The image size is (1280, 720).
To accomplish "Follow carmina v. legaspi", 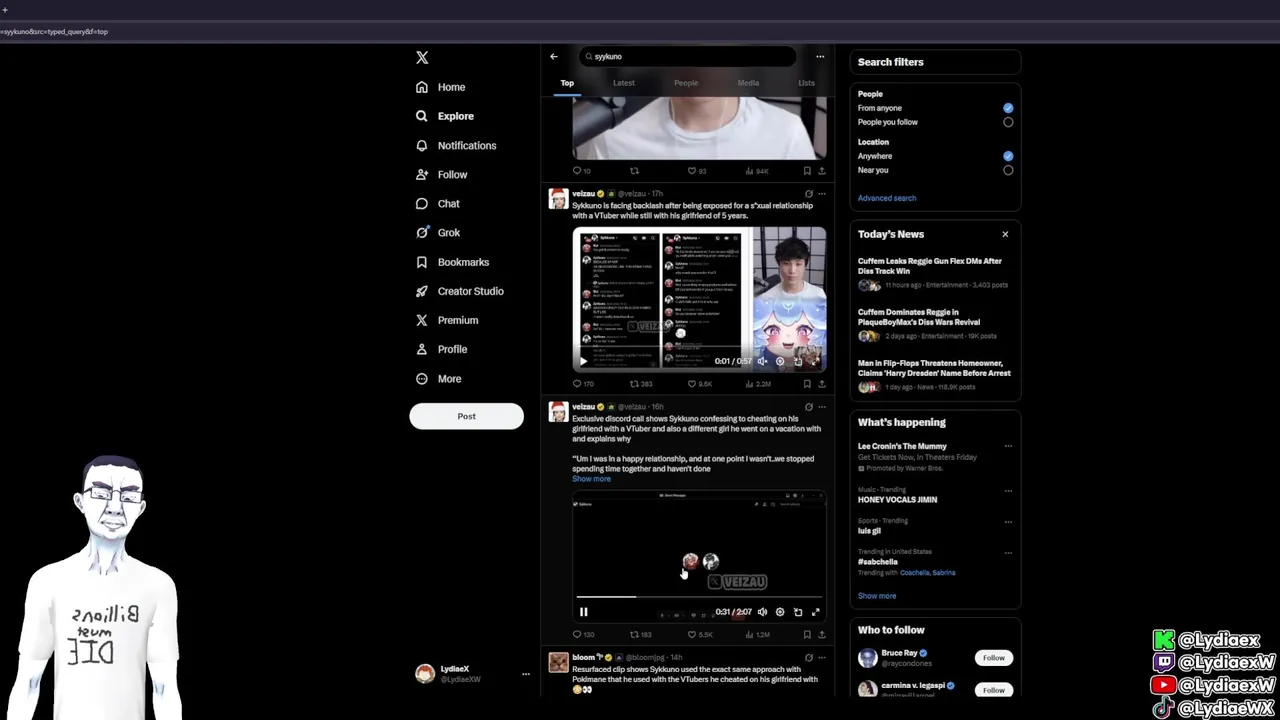I will click(x=993, y=690).
